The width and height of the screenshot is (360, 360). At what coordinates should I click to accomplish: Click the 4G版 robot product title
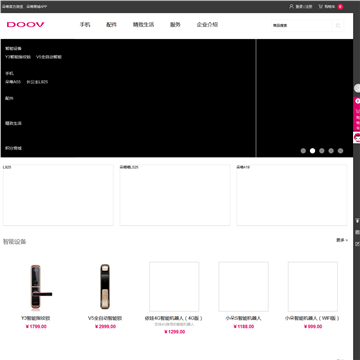(174, 318)
